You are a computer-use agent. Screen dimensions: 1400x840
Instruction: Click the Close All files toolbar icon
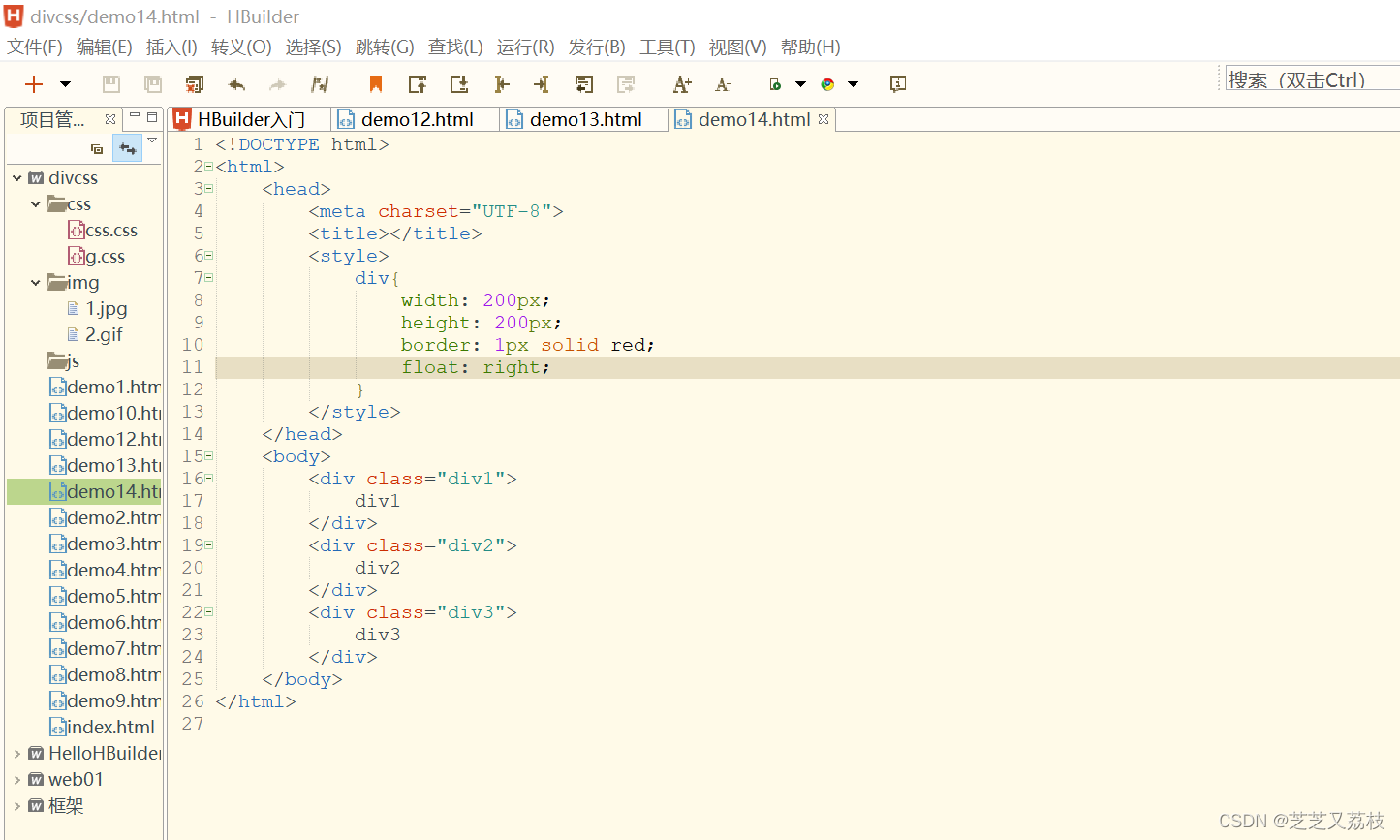point(195,84)
